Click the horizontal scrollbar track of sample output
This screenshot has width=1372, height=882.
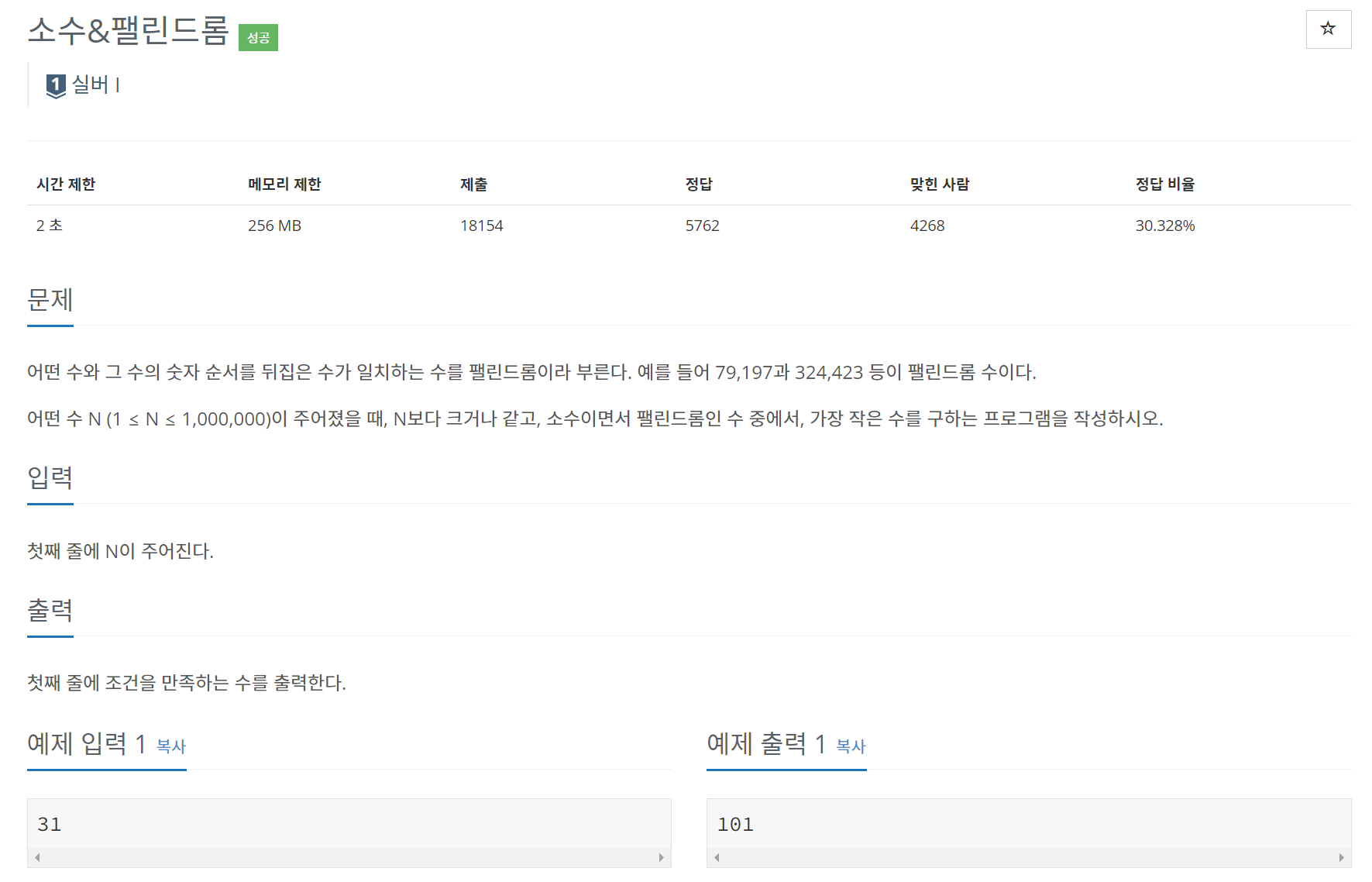tap(1029, 857)
